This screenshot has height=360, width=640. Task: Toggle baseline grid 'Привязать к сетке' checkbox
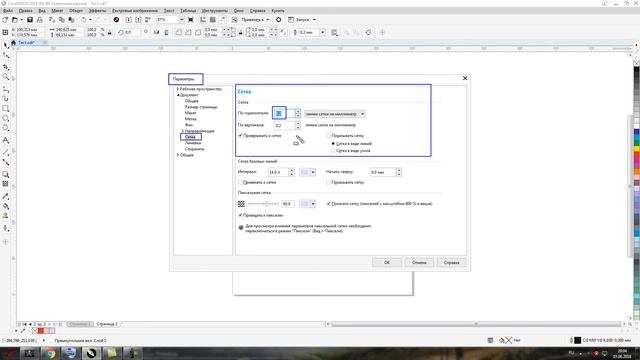click(240, 182)
